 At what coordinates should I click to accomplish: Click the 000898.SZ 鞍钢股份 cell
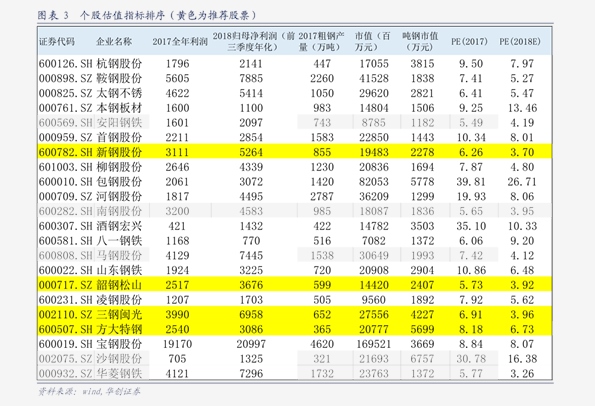[90, 78]
